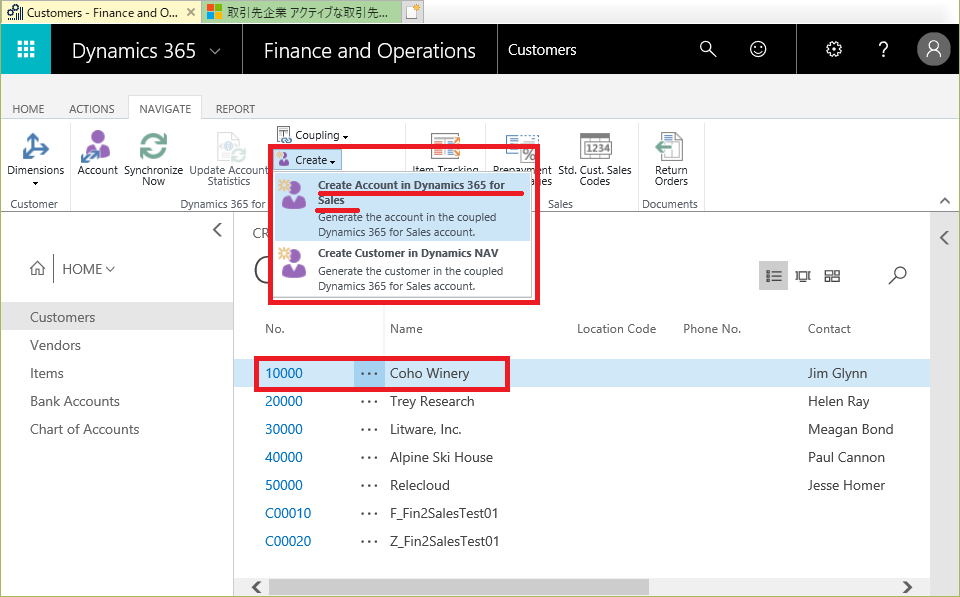Select the HOME ribbon tab
960x597 pixels.
tap(28, 109)
